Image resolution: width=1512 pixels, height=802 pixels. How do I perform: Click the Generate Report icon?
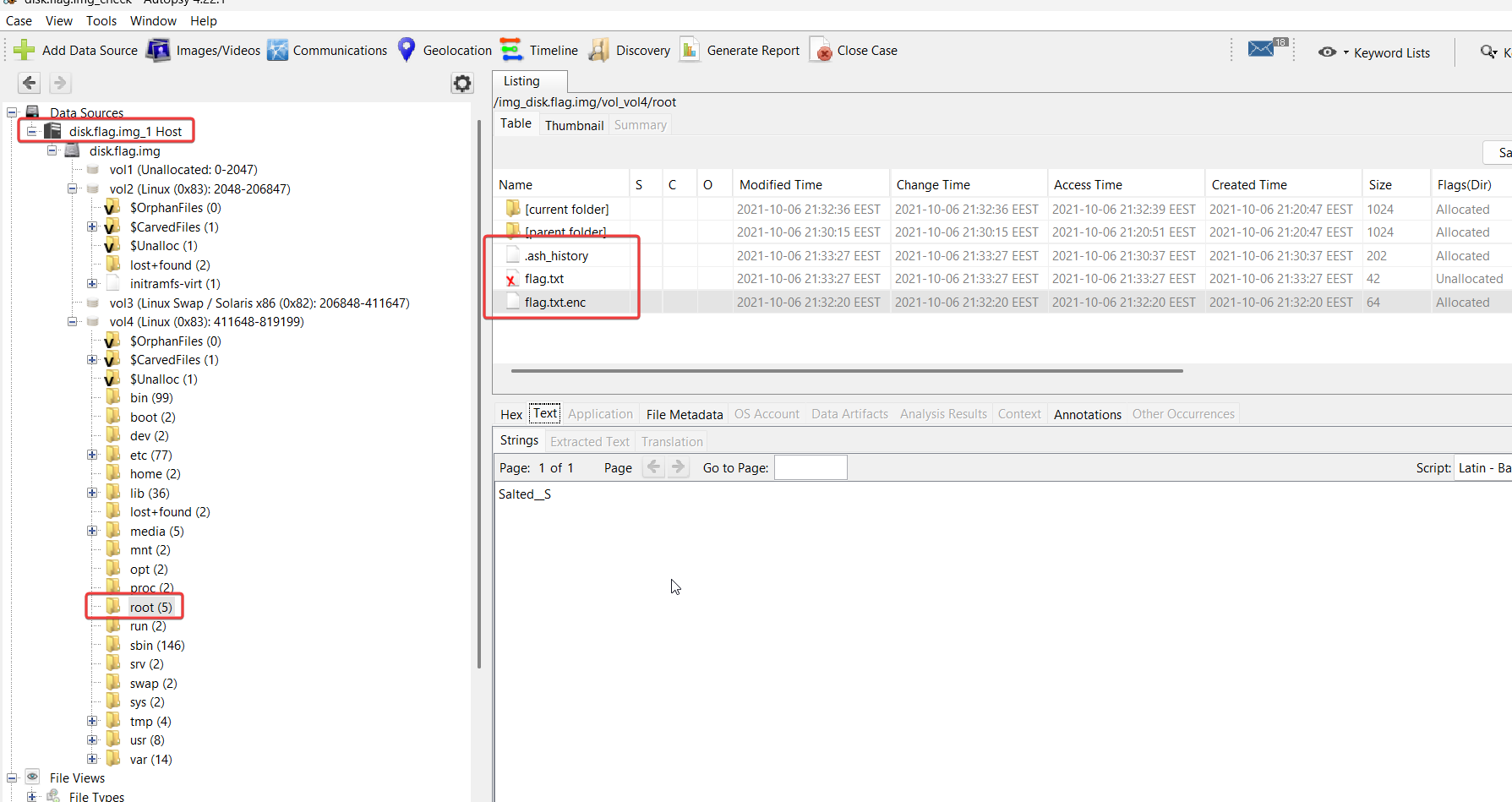[x=690, y=51]
